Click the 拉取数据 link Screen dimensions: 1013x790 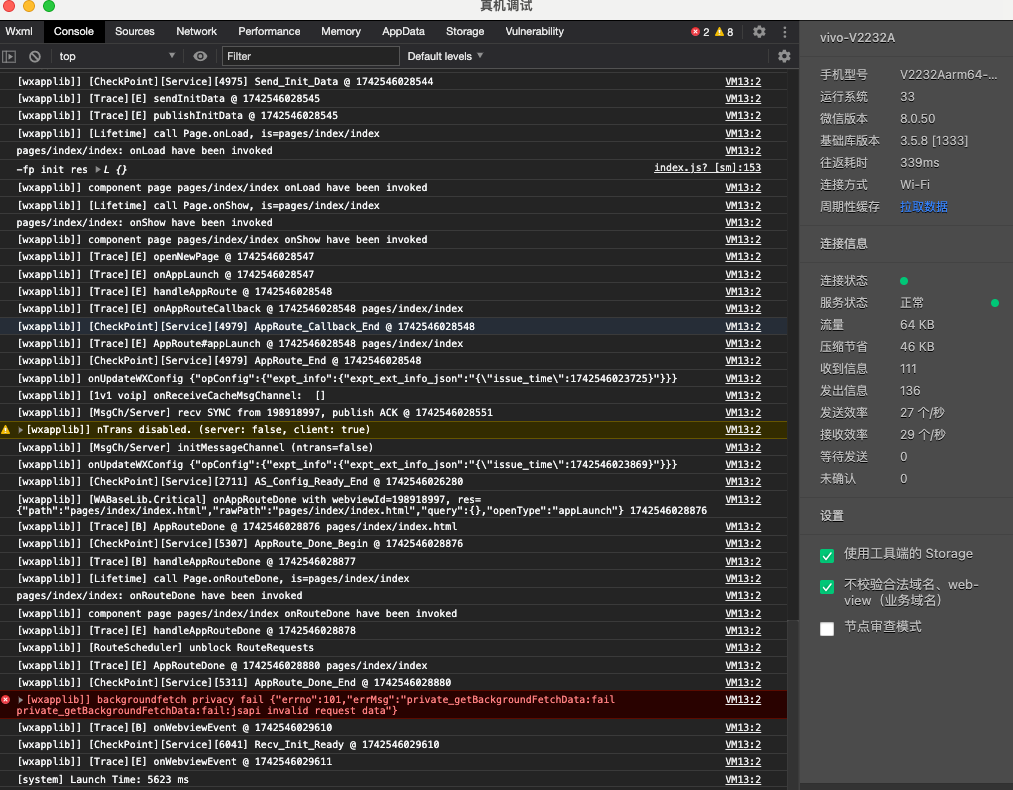pyautogui.click(x=924, y=207)
